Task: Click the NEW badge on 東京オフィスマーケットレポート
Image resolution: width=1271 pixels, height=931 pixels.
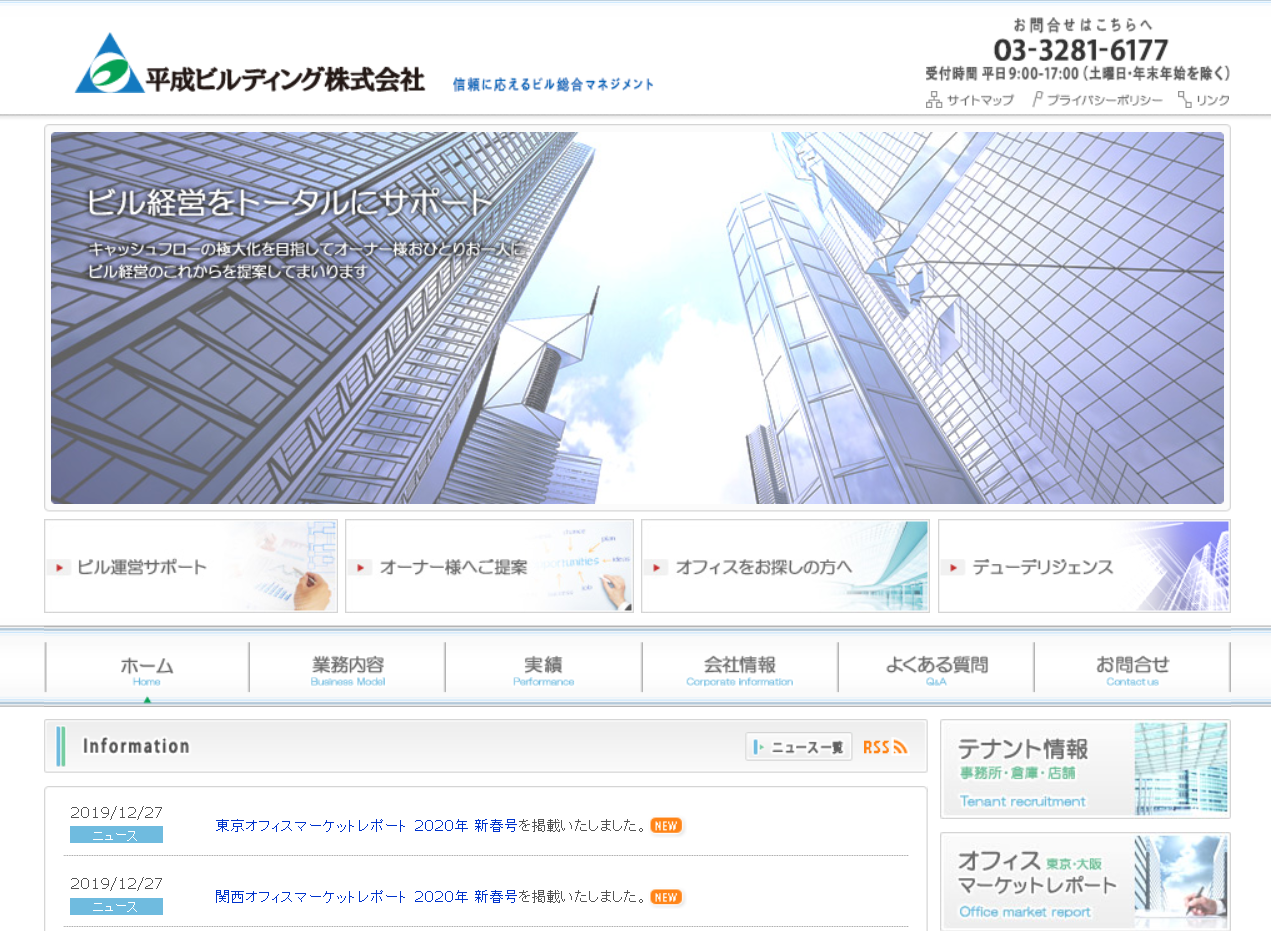Action: coord(666,825)
